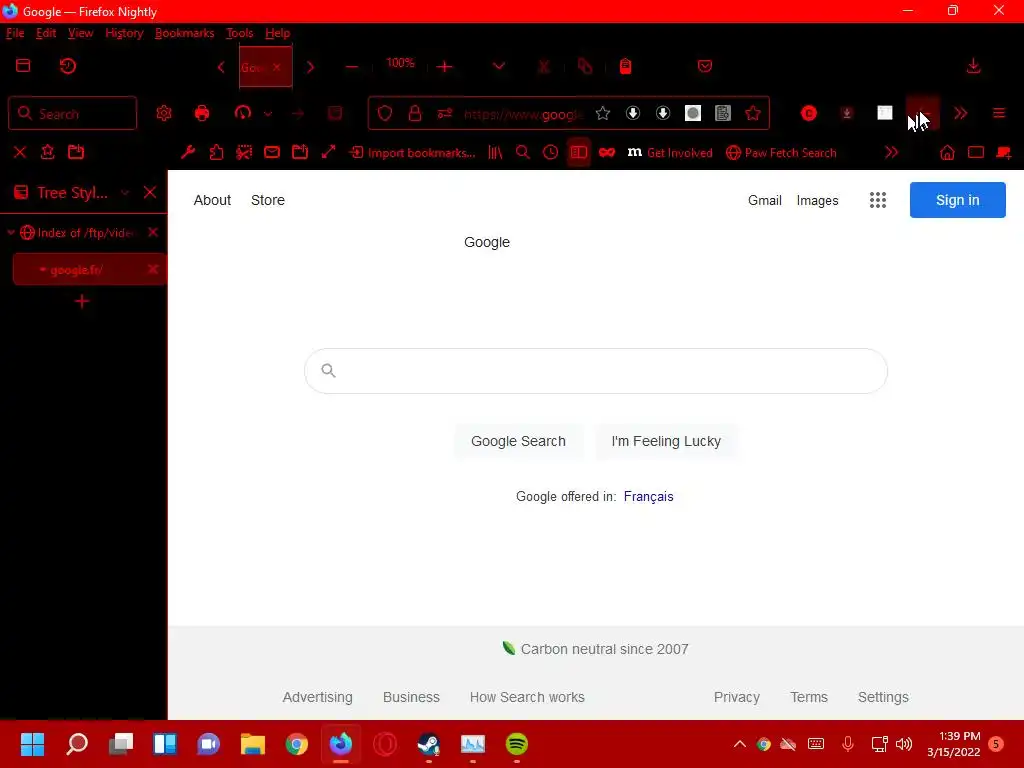Click the magnifier icon in bookmarks toolbar
This screenshot has width=1024, height=768.
[522, 152]
